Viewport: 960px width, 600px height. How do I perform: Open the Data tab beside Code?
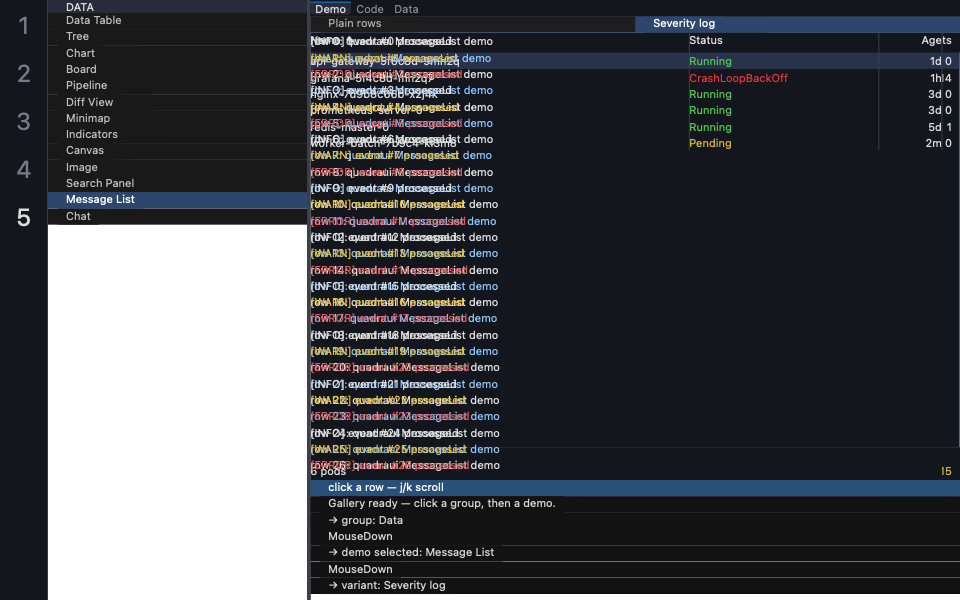pos(406,9)
